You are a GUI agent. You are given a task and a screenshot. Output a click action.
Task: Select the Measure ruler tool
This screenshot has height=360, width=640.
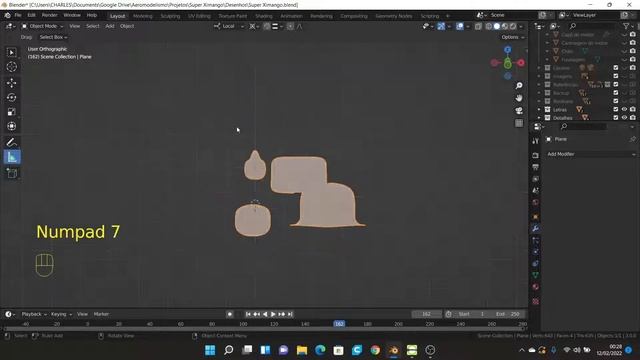12,157
